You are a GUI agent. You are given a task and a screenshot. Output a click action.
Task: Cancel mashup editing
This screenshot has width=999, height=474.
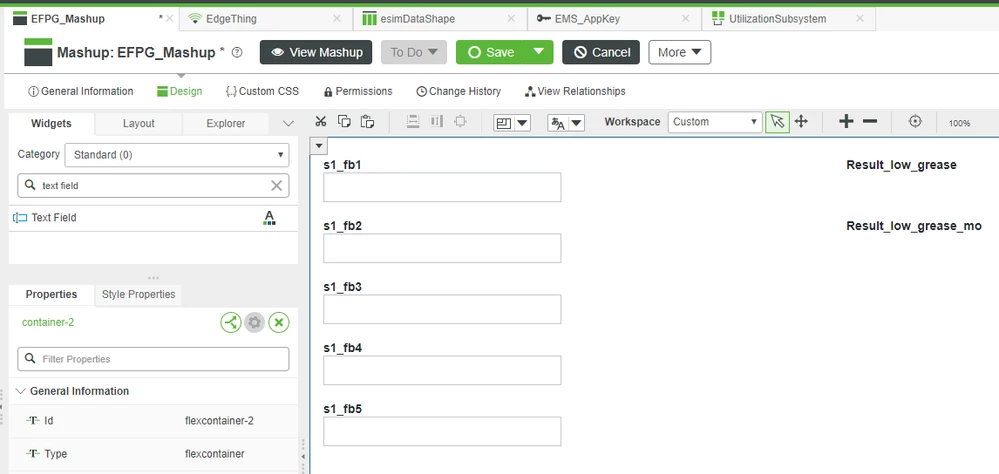pyautogui.click(x=601, y=52)
